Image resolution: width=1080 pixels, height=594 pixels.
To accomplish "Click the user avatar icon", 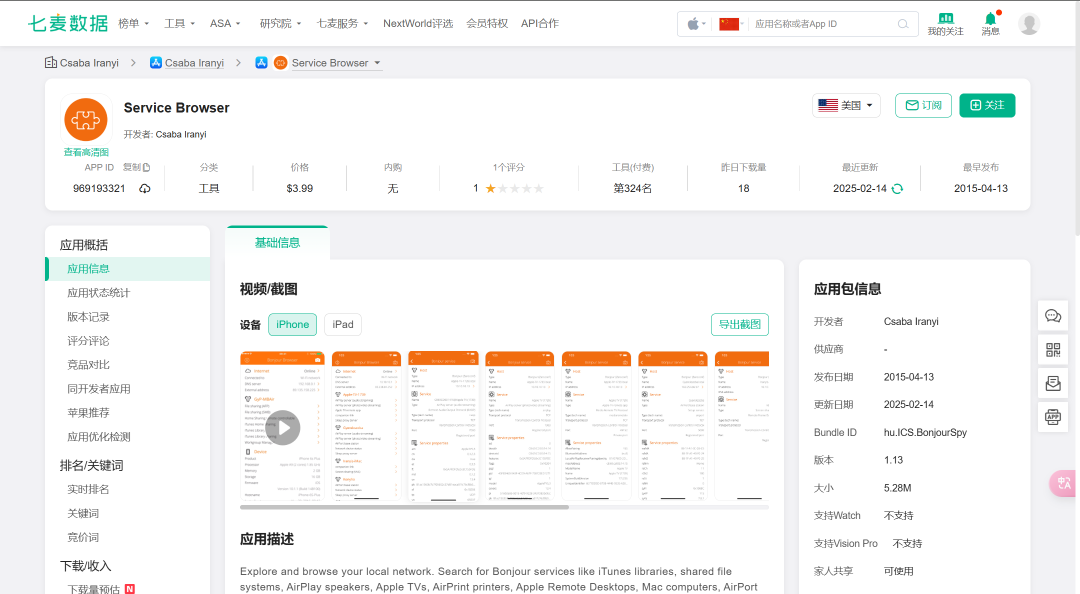I will pyautogui.click(x=1029, y=23).
